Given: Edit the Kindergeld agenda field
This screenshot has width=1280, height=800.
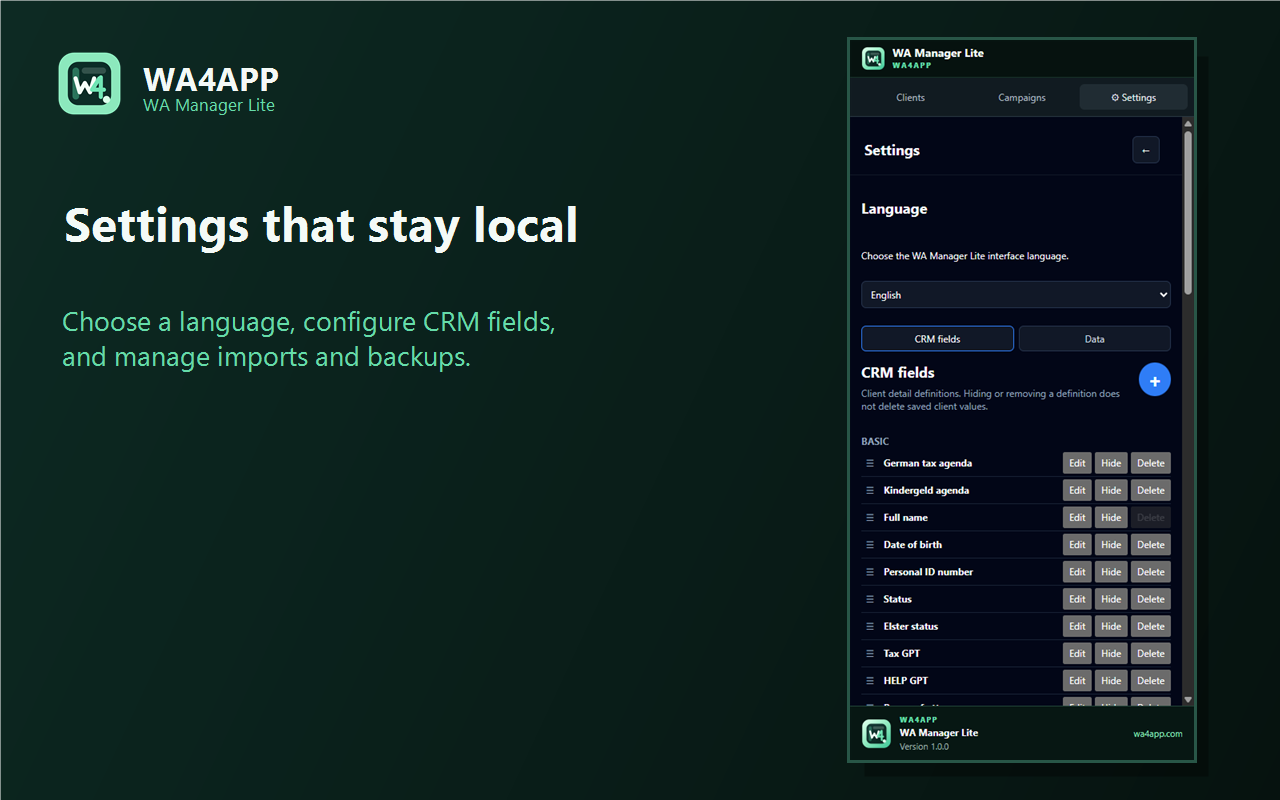Looking at the screenshot, I should click(x=1077, y=490).
